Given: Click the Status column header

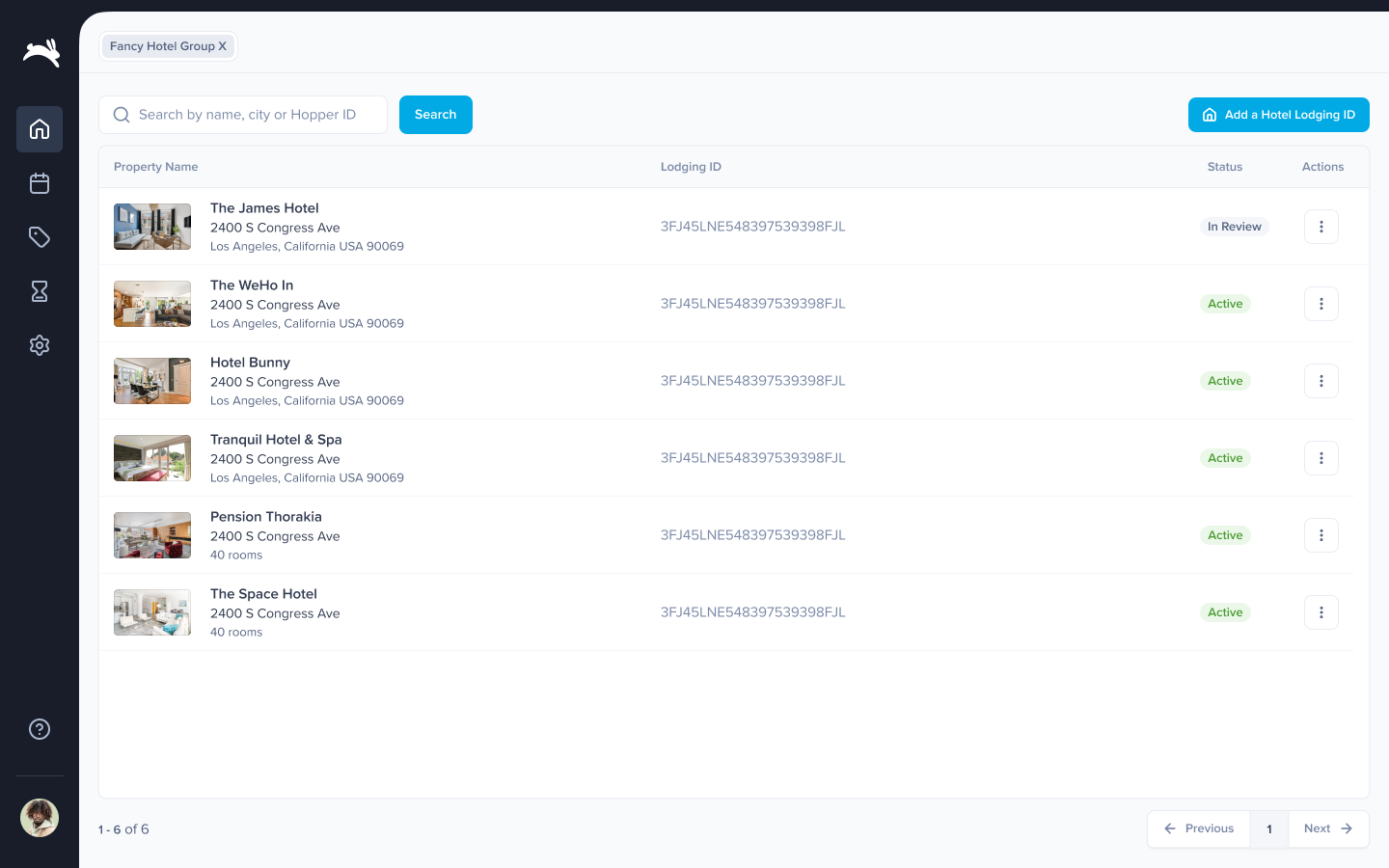Looking at the screenshot, I should (1225, 167).
